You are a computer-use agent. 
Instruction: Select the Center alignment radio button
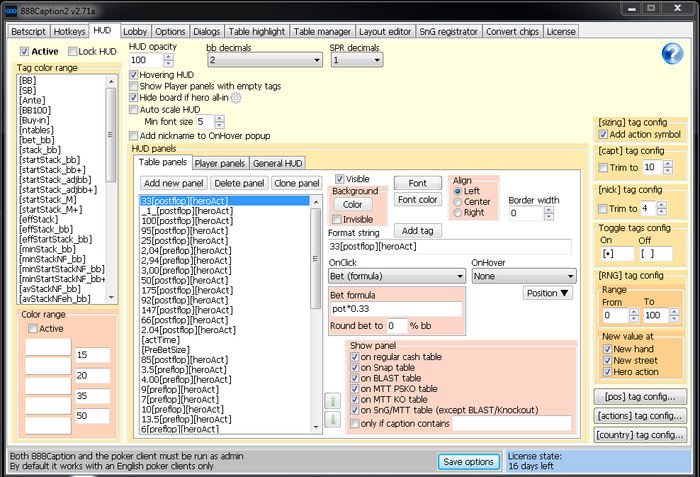point(459,201)
